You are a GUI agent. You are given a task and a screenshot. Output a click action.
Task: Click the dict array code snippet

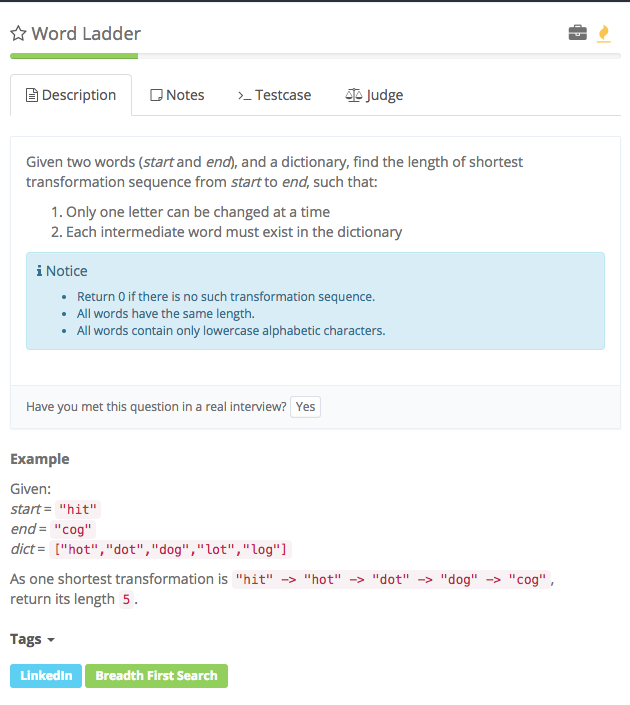[172, 549]
